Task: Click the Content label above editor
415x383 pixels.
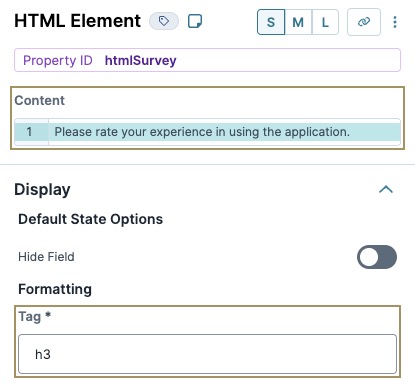Action: [x=40, y=101]
